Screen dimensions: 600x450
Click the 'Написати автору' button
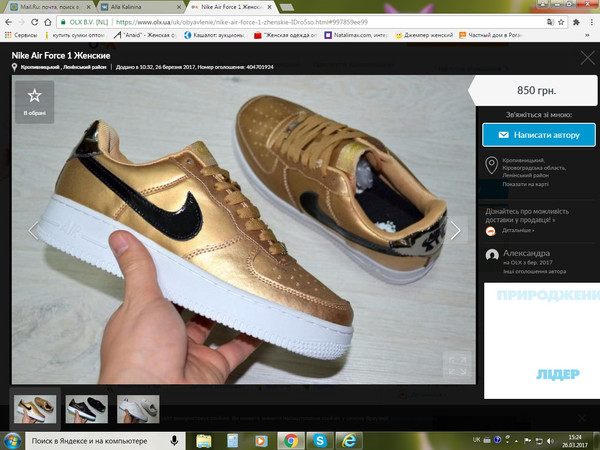(x=539, y=135)
